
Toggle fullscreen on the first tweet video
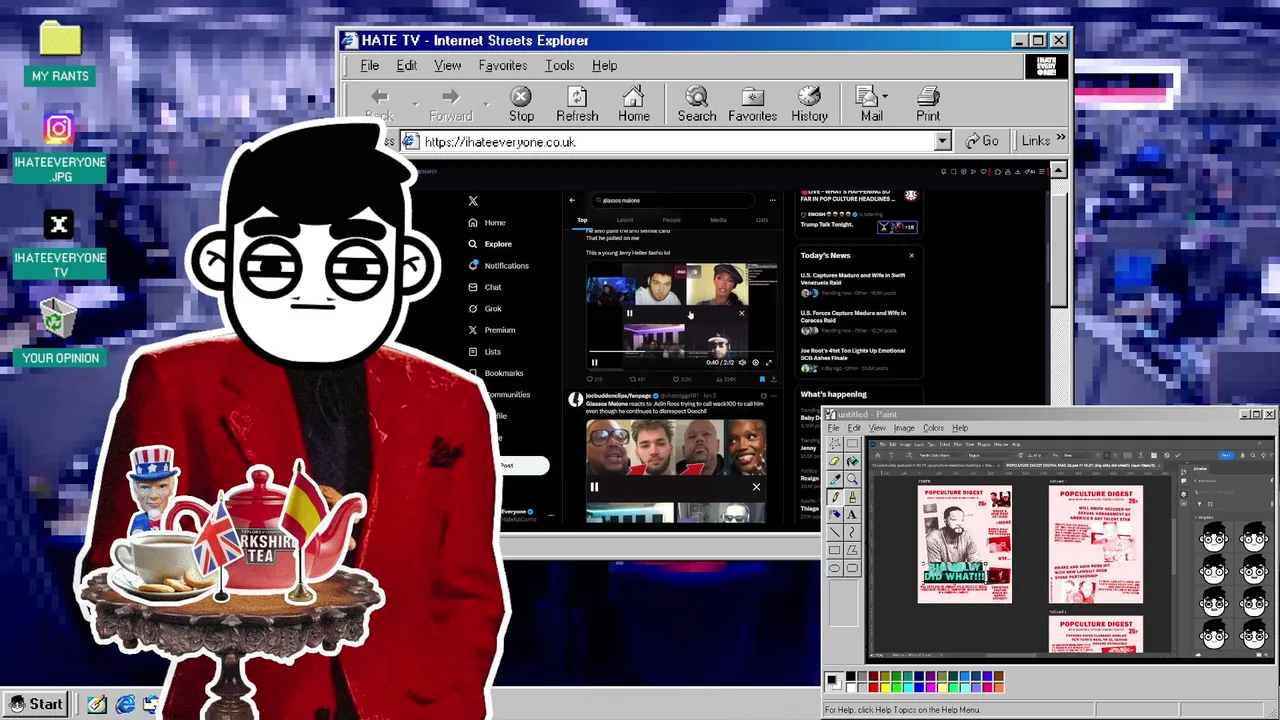tap(769, 362)
